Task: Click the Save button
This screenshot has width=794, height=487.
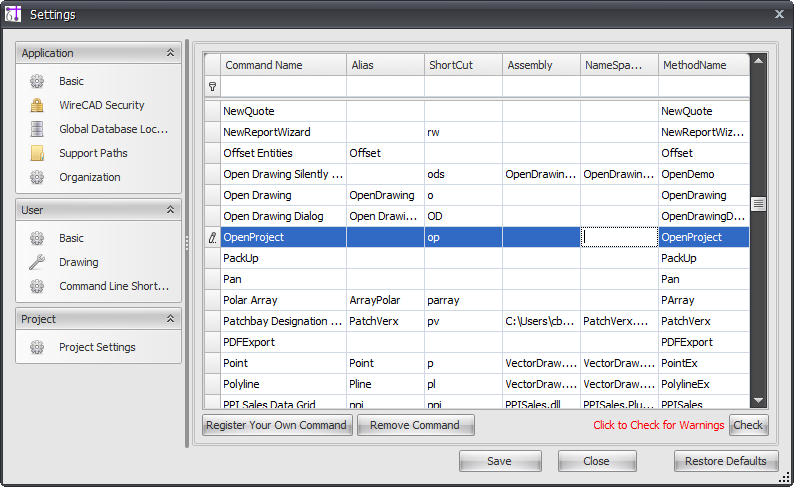Action: 500,461
